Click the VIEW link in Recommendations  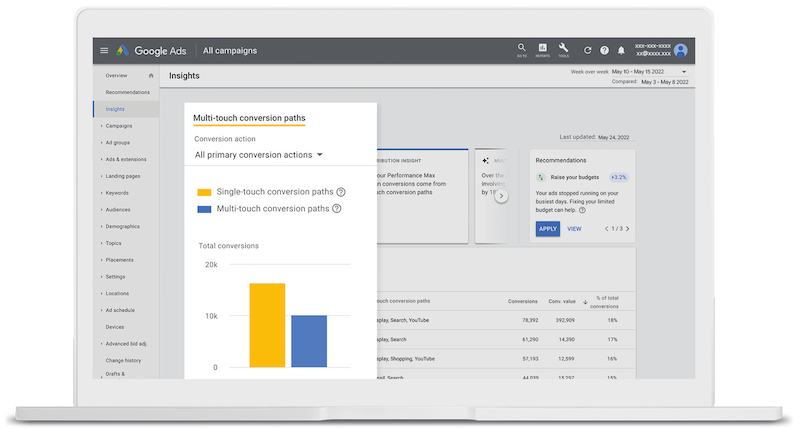coord(574,229)
